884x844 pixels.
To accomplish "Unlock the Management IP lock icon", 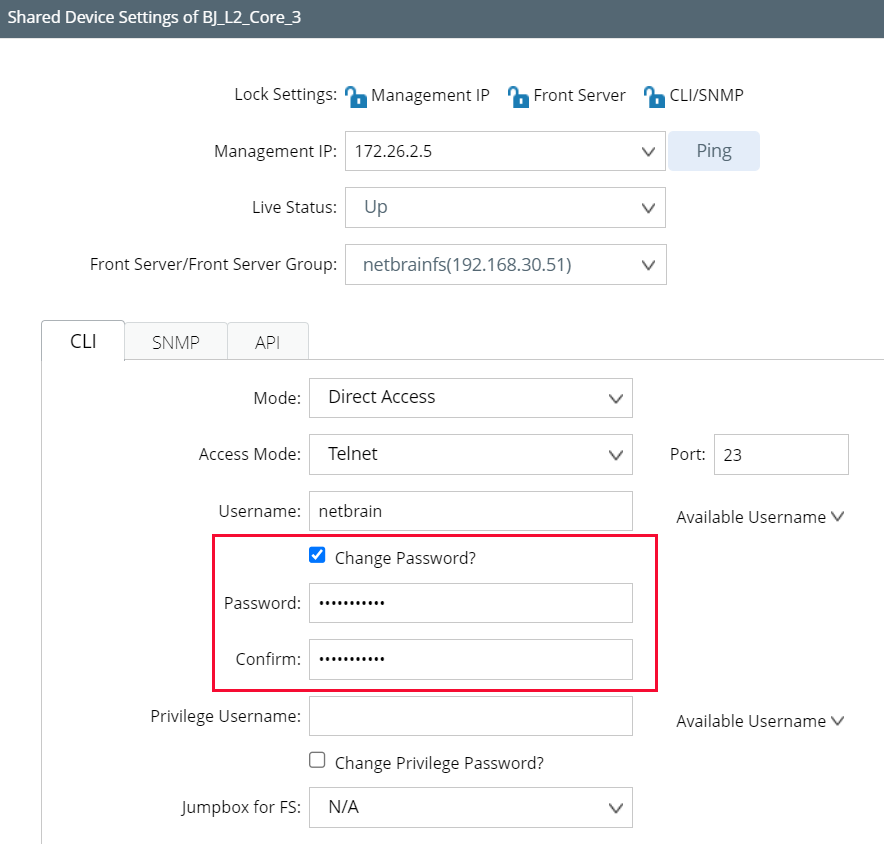I will pos(356,95).
